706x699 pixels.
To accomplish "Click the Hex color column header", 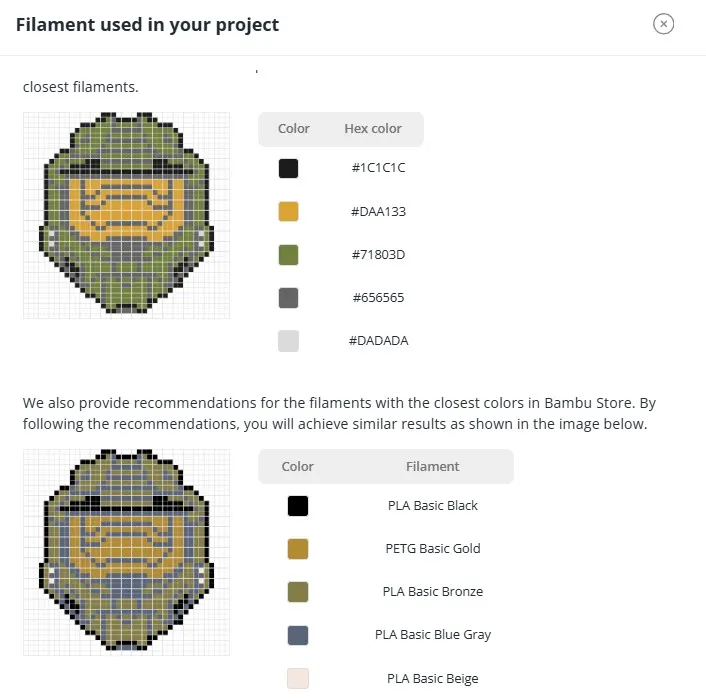I will (x=373, y=129).
